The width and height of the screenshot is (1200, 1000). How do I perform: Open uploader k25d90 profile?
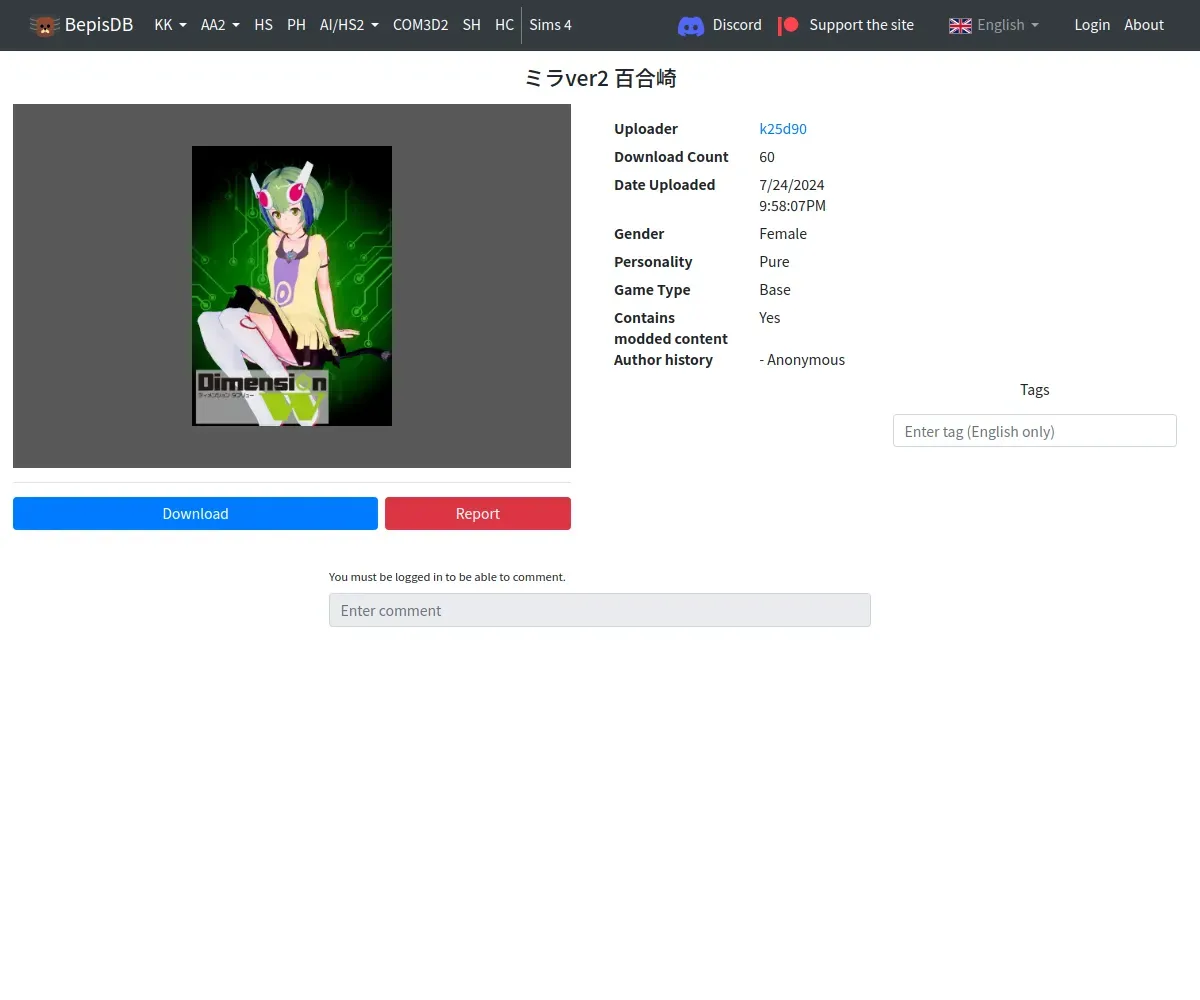[783, 129]
